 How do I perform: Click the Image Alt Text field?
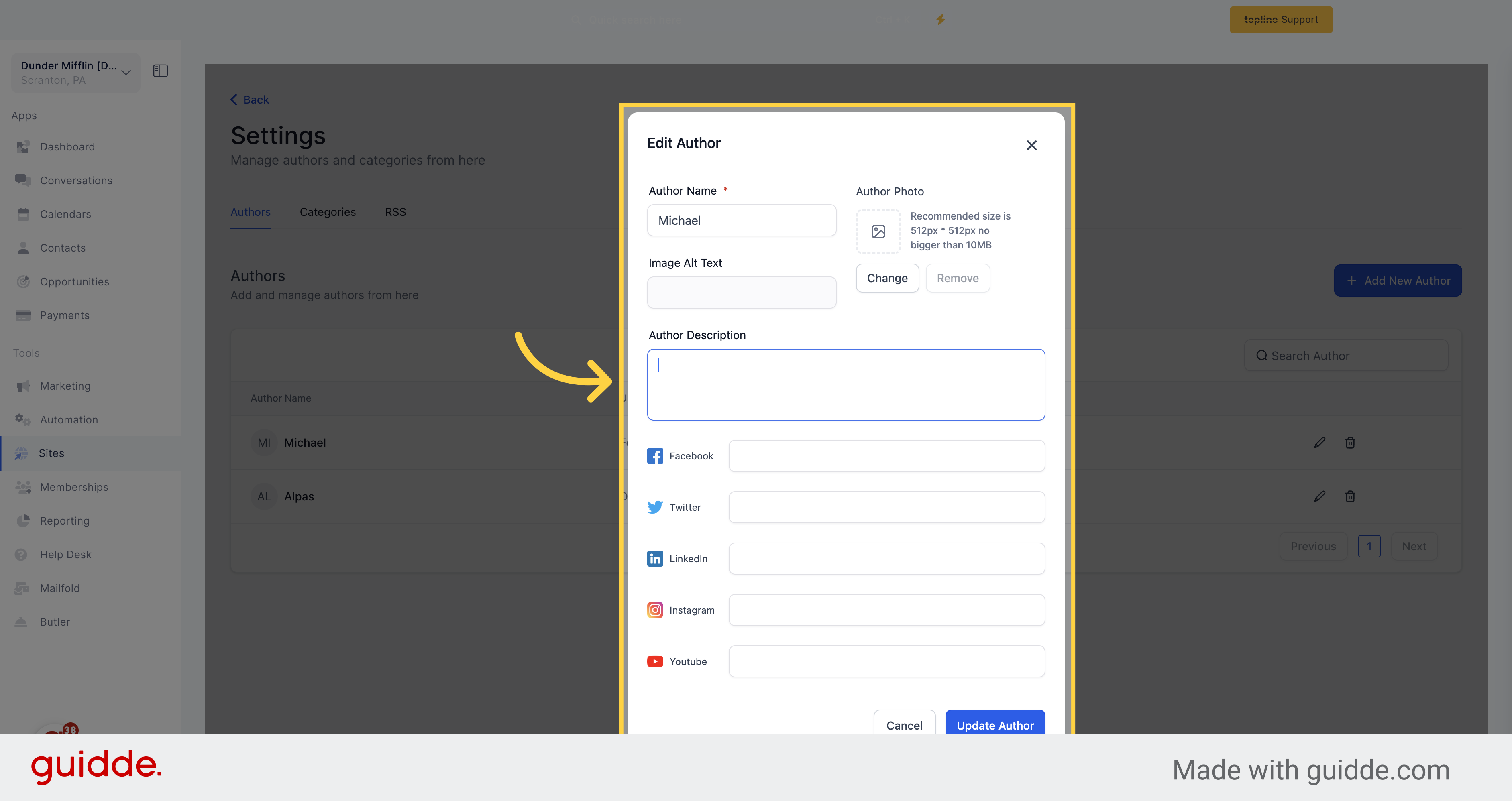coord(741,292)
